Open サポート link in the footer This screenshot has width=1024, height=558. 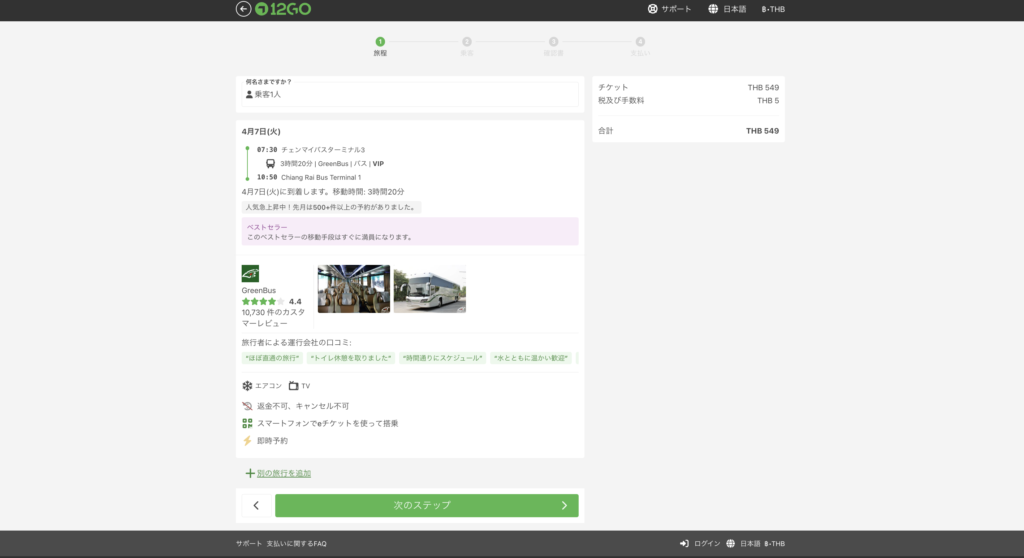(x=249, y=544)
